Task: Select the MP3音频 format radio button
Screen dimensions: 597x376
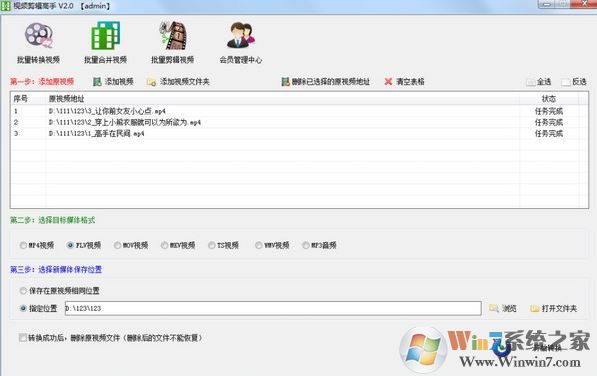Action: [306, 245]
